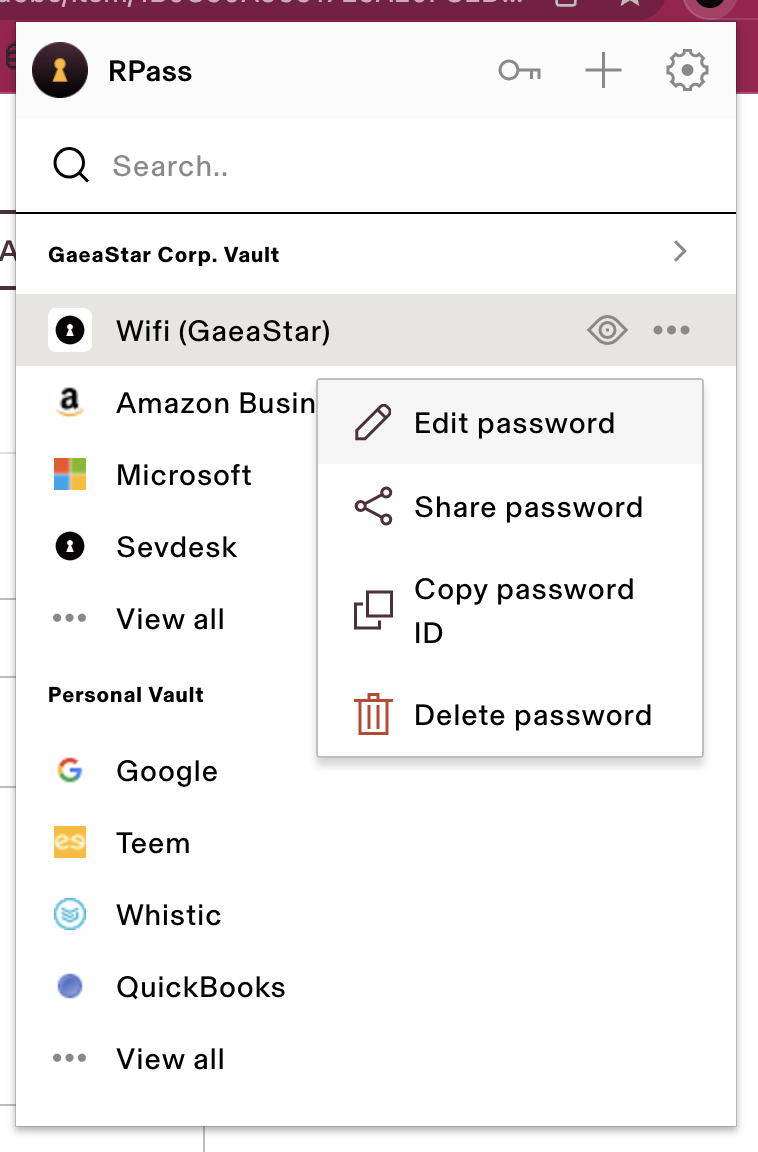Open RPass settings gear

pos(687,71)
